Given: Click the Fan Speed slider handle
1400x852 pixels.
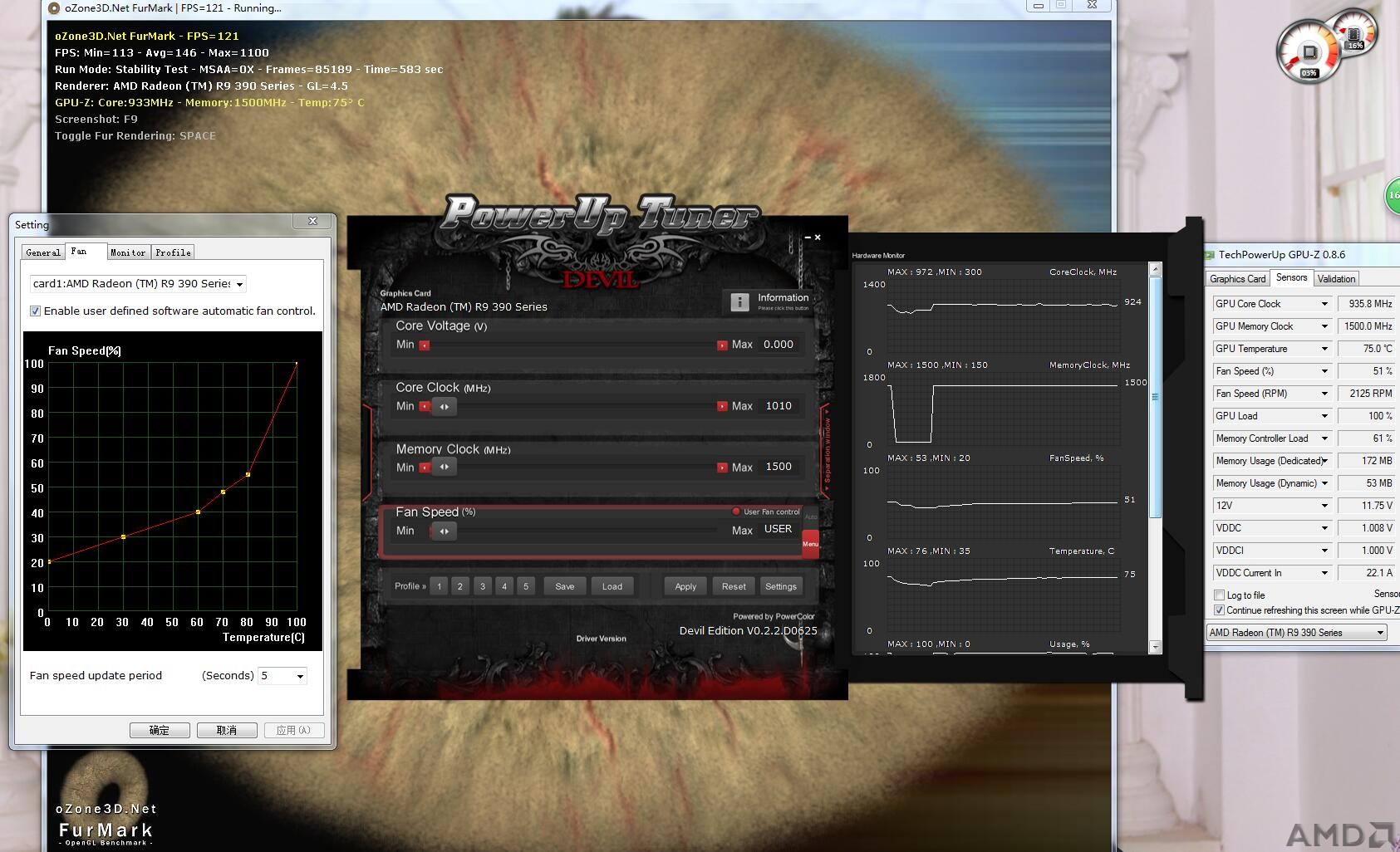Looking at the screenshot, I should [445, 531].
